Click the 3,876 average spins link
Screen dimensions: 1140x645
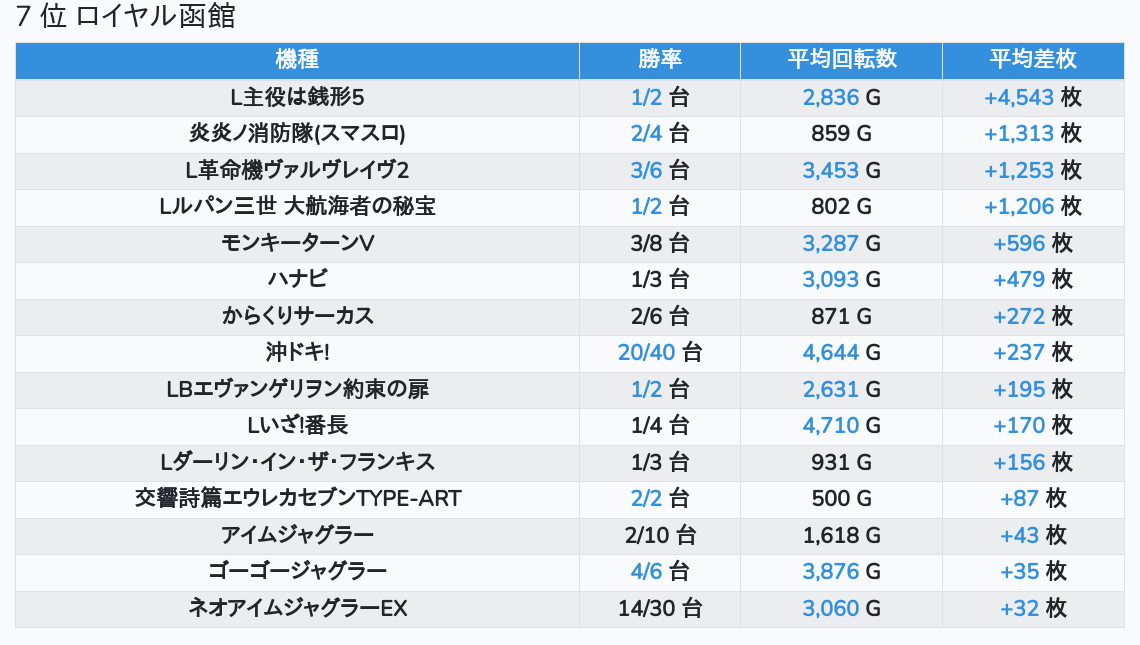830,571
